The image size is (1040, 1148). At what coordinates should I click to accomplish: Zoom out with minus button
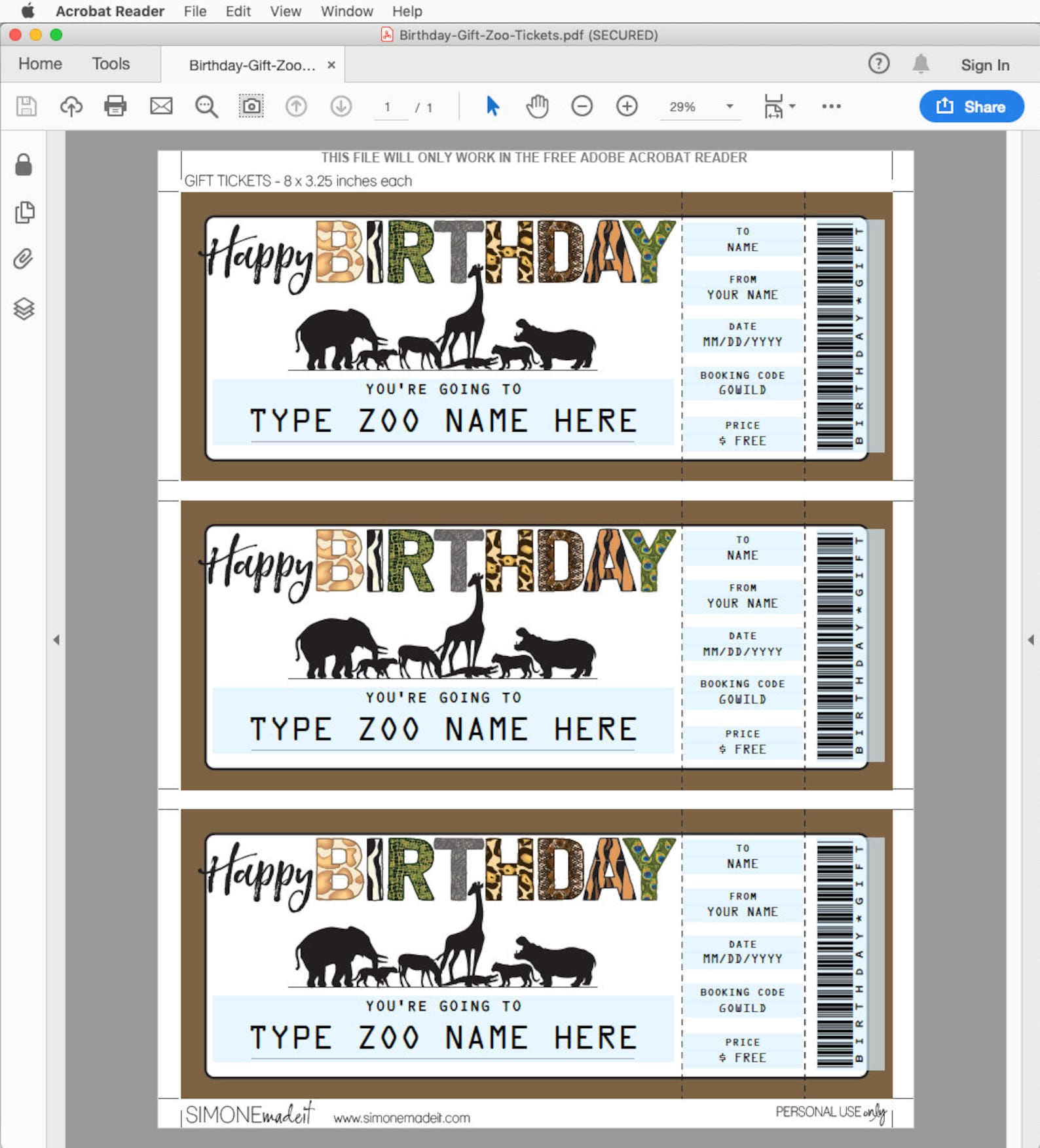582,106
